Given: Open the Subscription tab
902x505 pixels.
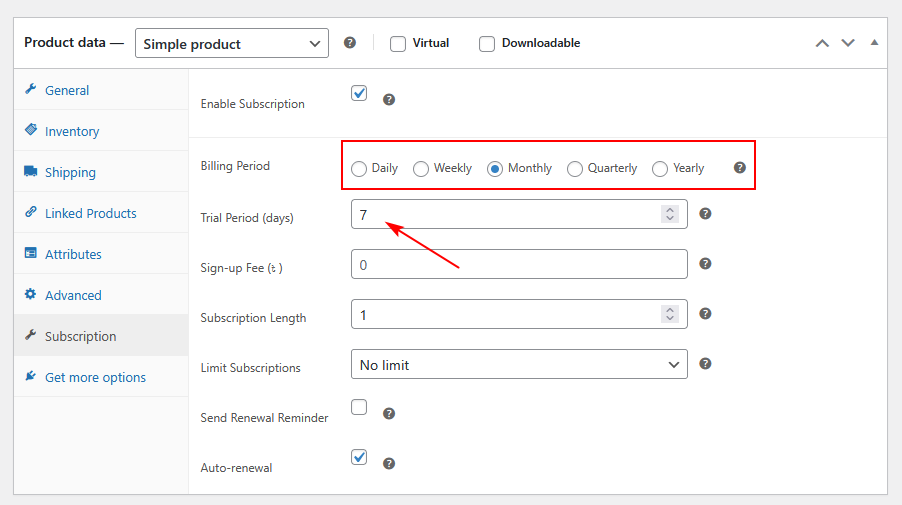Looking at the screenshot, I should pyautogui.click(x=101, y=335).
